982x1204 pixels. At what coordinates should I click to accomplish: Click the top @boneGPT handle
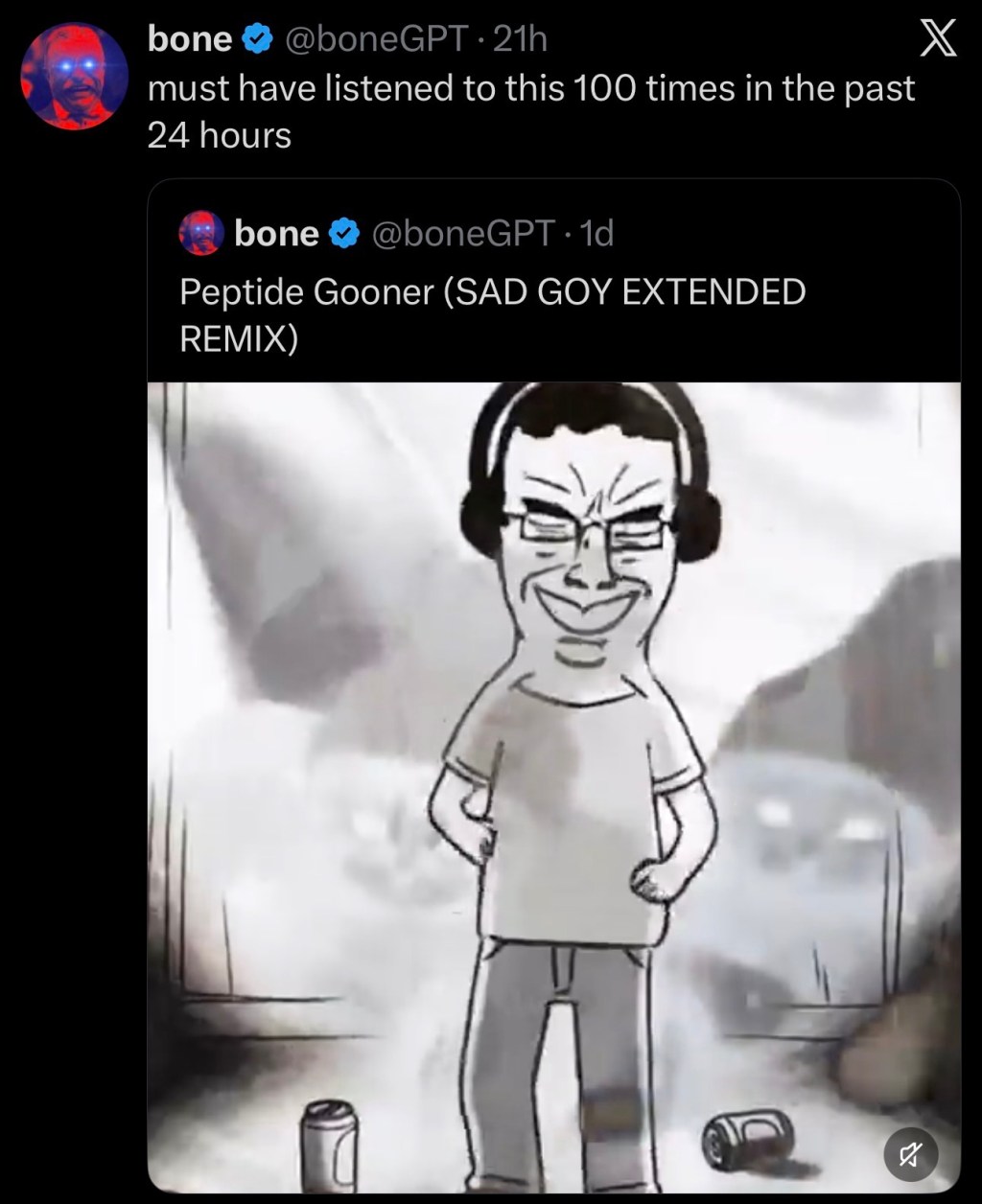coord(374,39)
